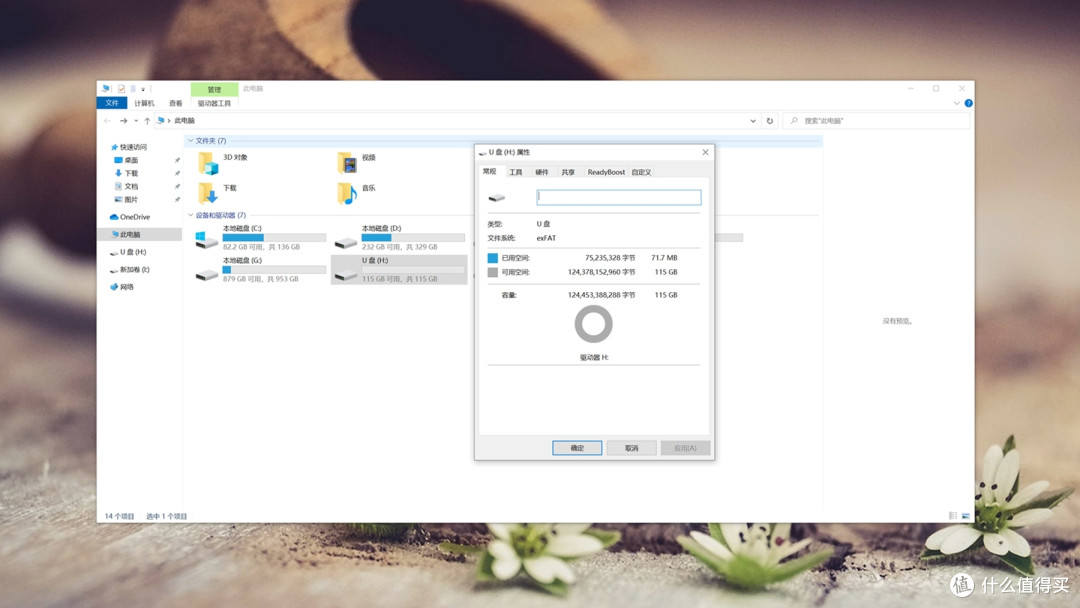The width and height of the screenshot is (1080, 608).
Task: Switch to details view in status bar
Action: [953, 516]
